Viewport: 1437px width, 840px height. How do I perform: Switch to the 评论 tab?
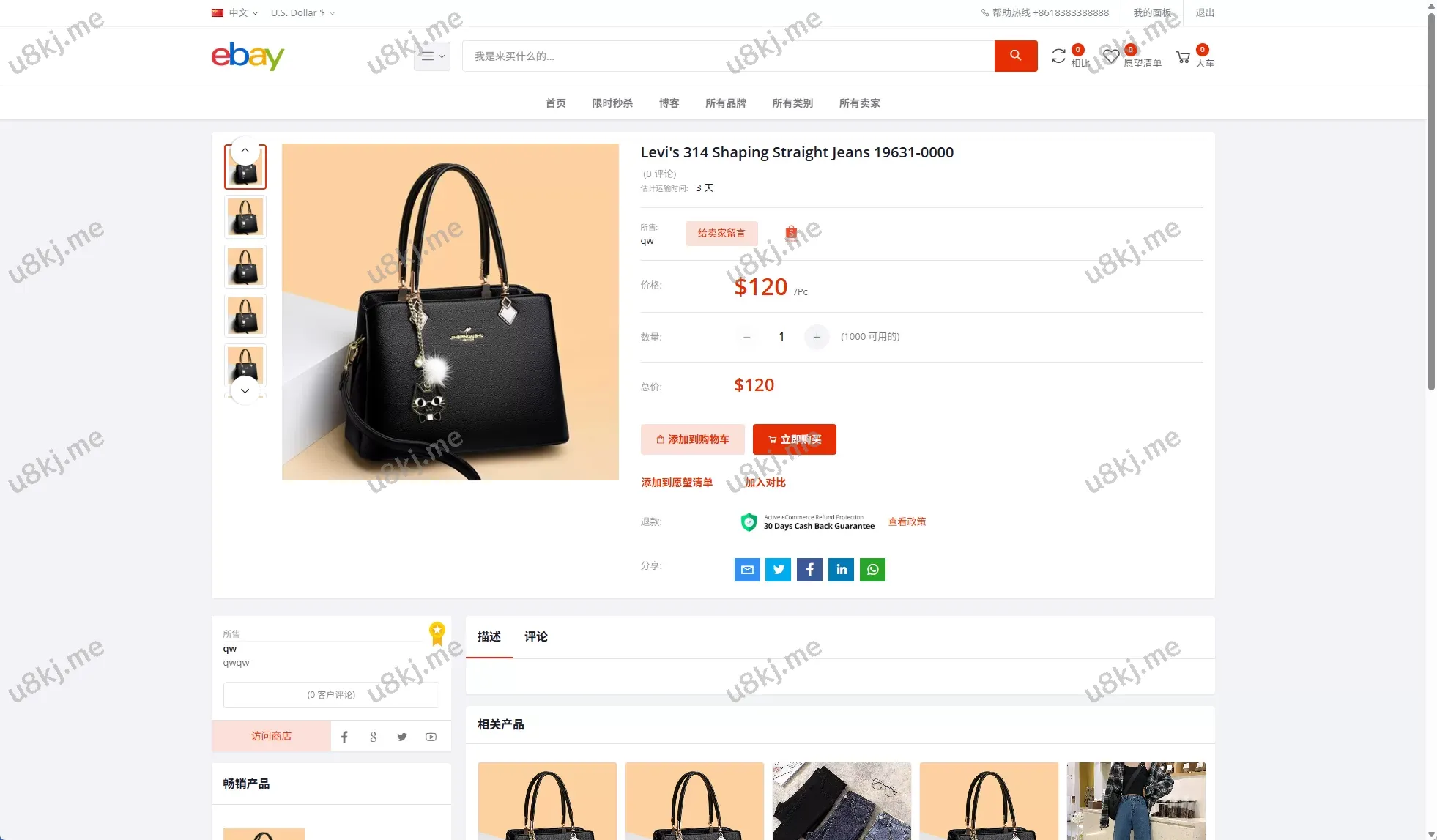[x=536, y=636]
